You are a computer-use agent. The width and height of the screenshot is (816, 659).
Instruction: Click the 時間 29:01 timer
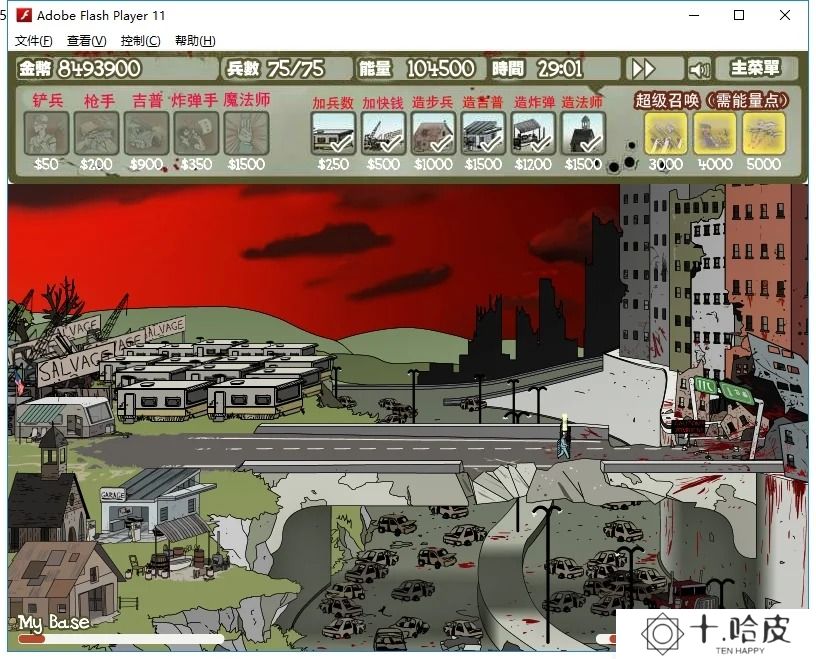(554, 69)
